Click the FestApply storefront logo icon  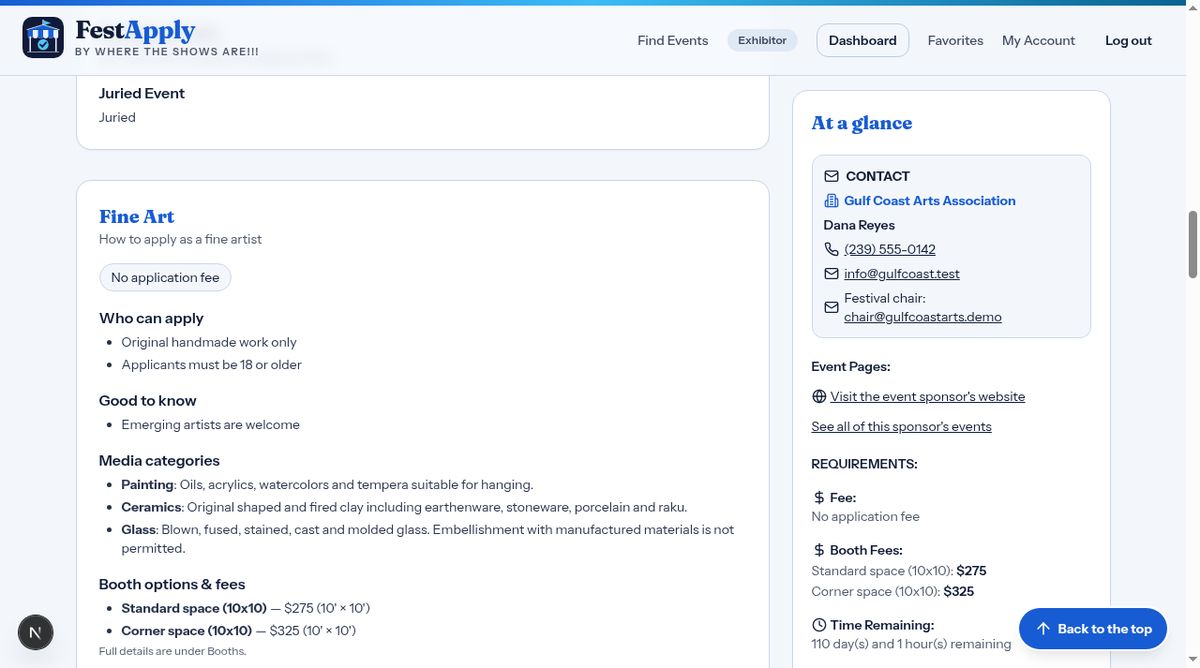(x=43, y=38)
